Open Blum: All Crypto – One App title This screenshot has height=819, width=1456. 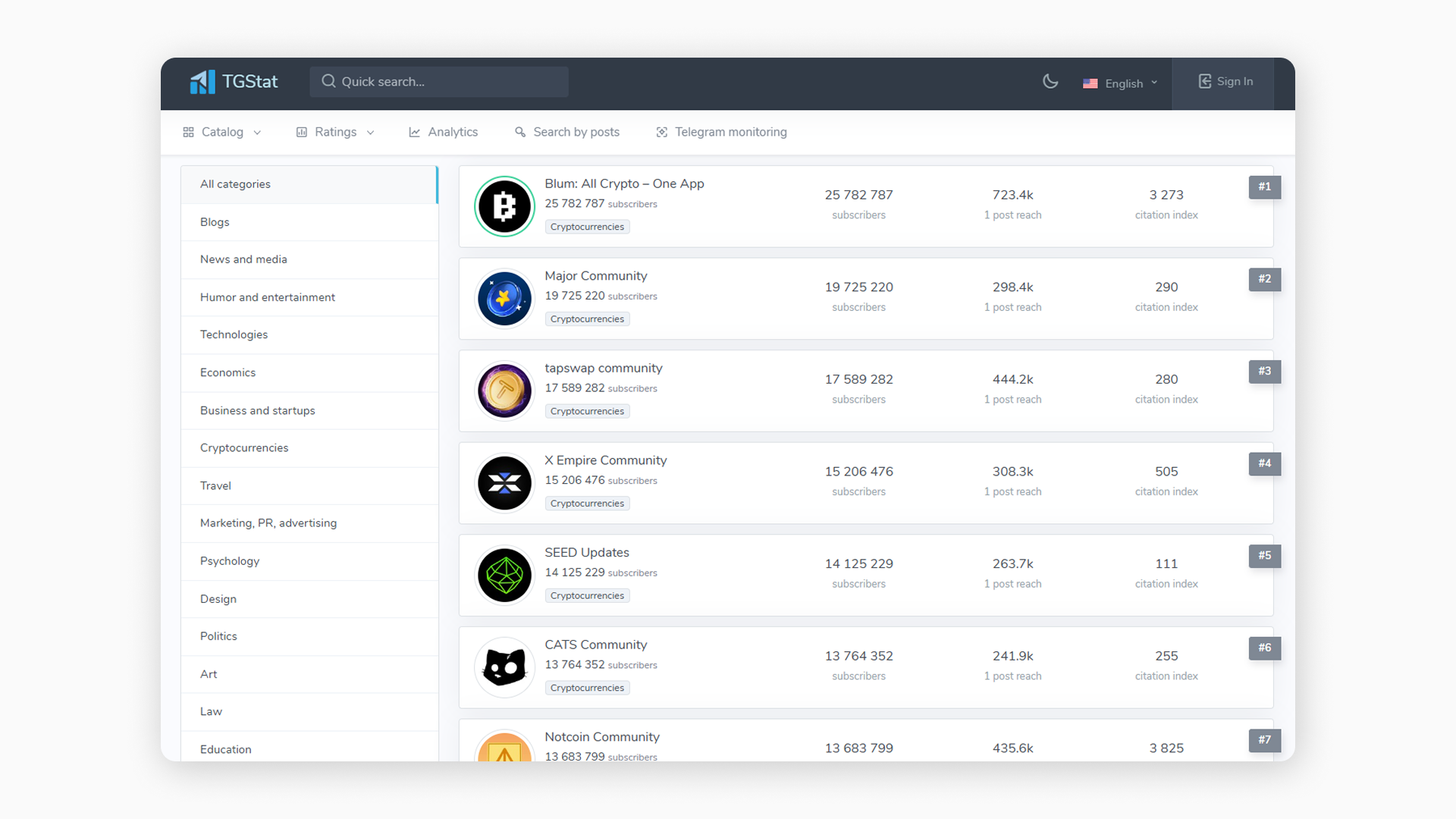624,184
